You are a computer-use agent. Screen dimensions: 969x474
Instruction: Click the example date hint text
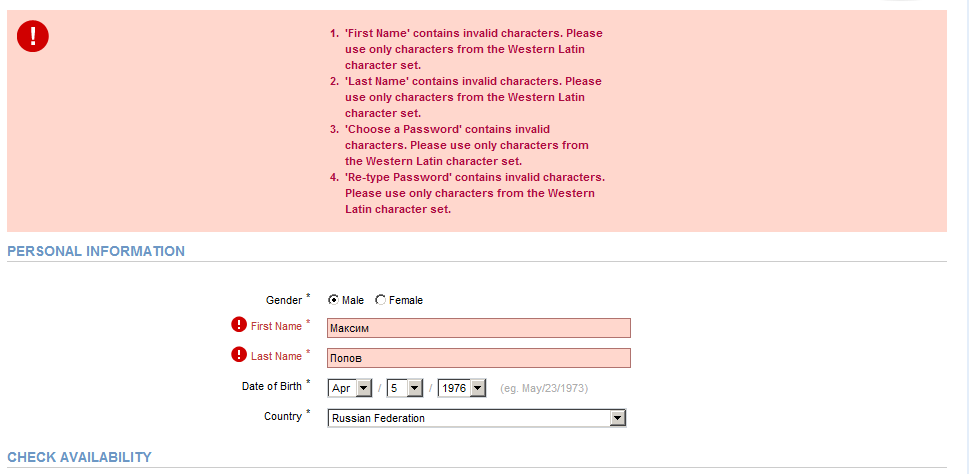544,389
